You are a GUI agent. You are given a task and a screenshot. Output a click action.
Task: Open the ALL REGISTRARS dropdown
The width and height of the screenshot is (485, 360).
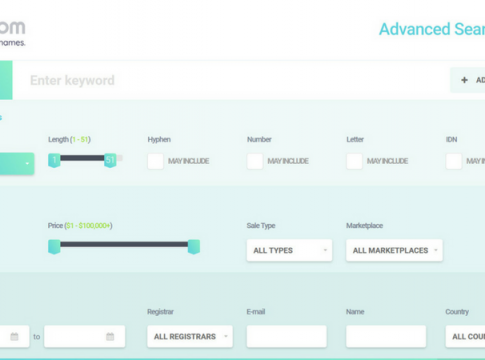pyautogui.click(x=190, y=337)
